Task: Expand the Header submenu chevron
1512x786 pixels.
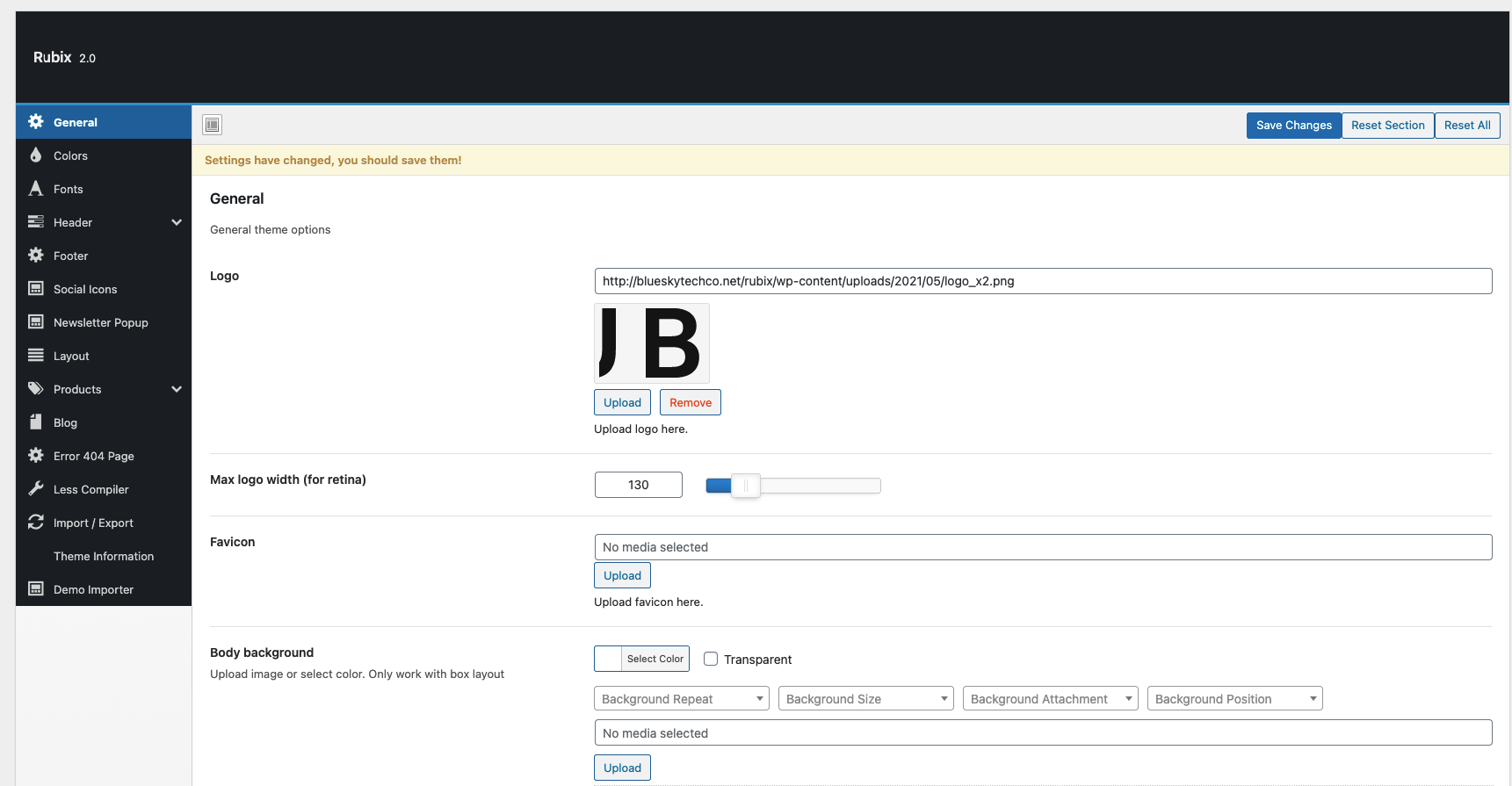Action: click(x=177, y=222)
